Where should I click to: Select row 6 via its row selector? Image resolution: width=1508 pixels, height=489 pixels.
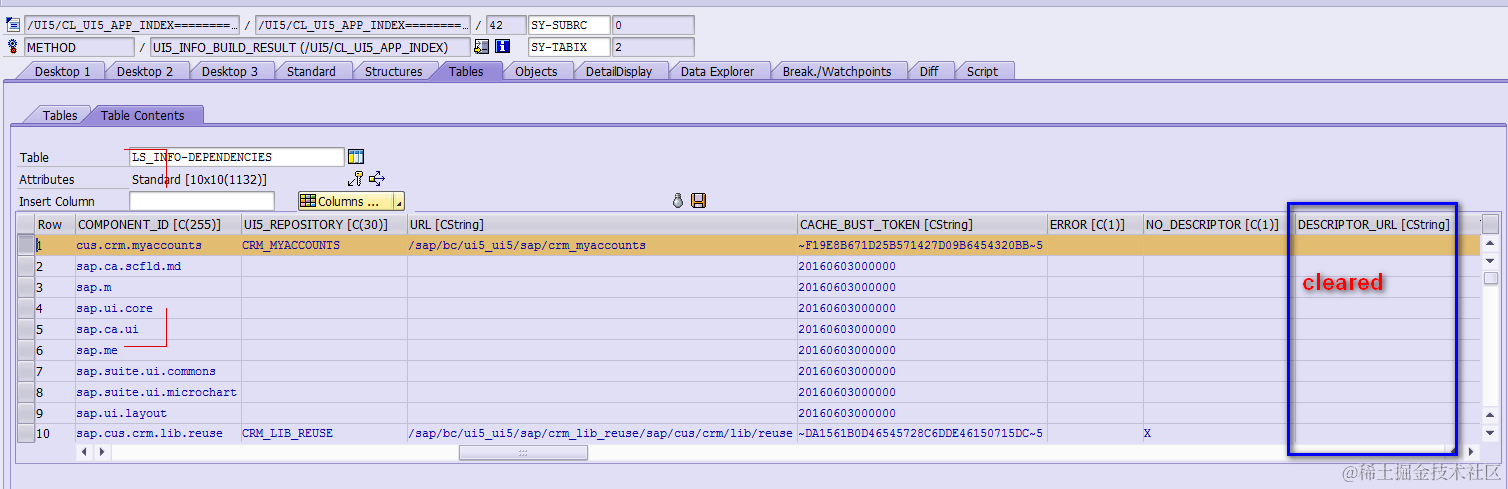(x=26, y=350)
